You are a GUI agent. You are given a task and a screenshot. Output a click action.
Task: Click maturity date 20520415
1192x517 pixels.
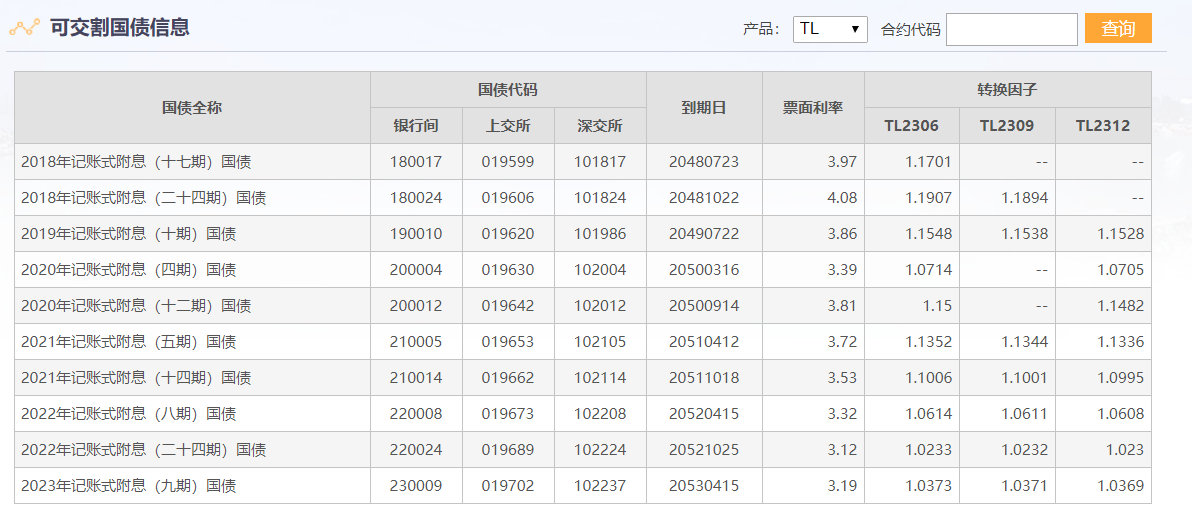point(704,414)
